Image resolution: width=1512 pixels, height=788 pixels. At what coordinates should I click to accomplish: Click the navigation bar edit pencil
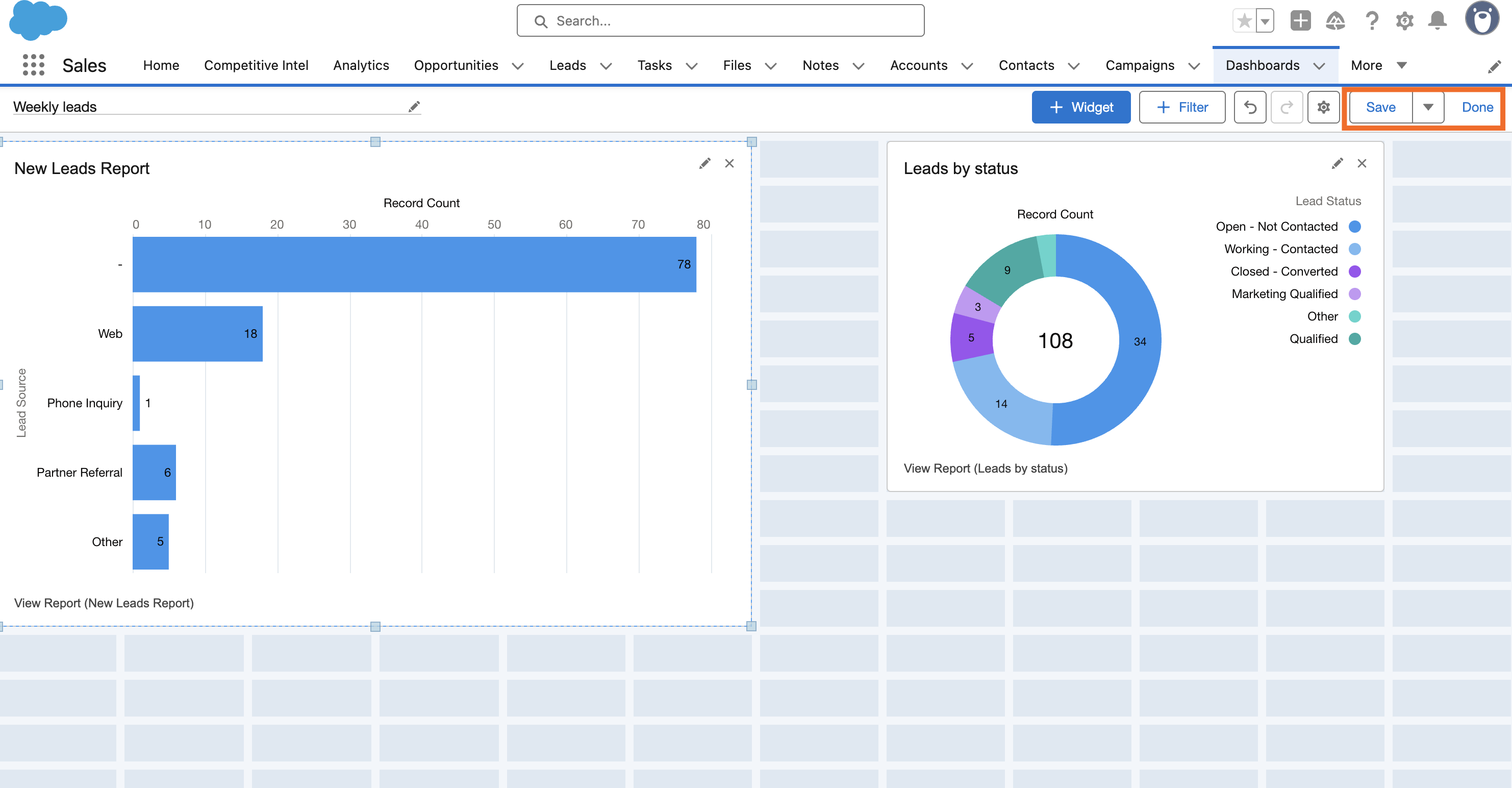point(1494,66)
